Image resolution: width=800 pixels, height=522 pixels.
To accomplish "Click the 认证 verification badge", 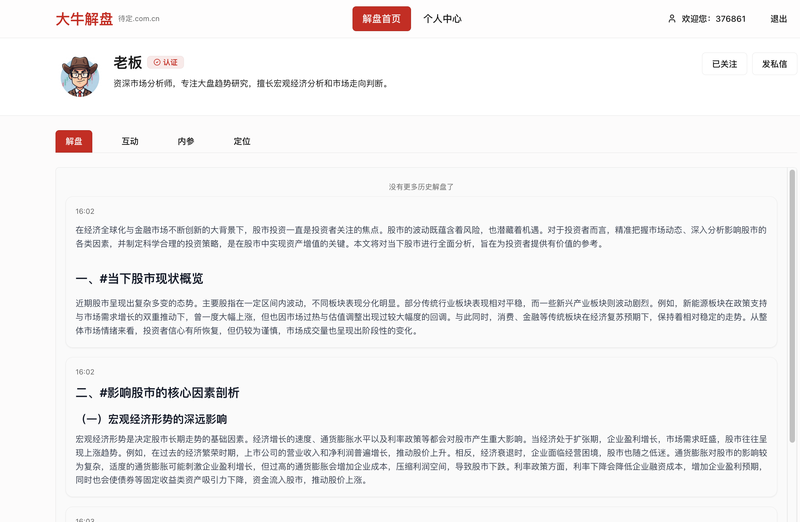I will click(166, 62).
